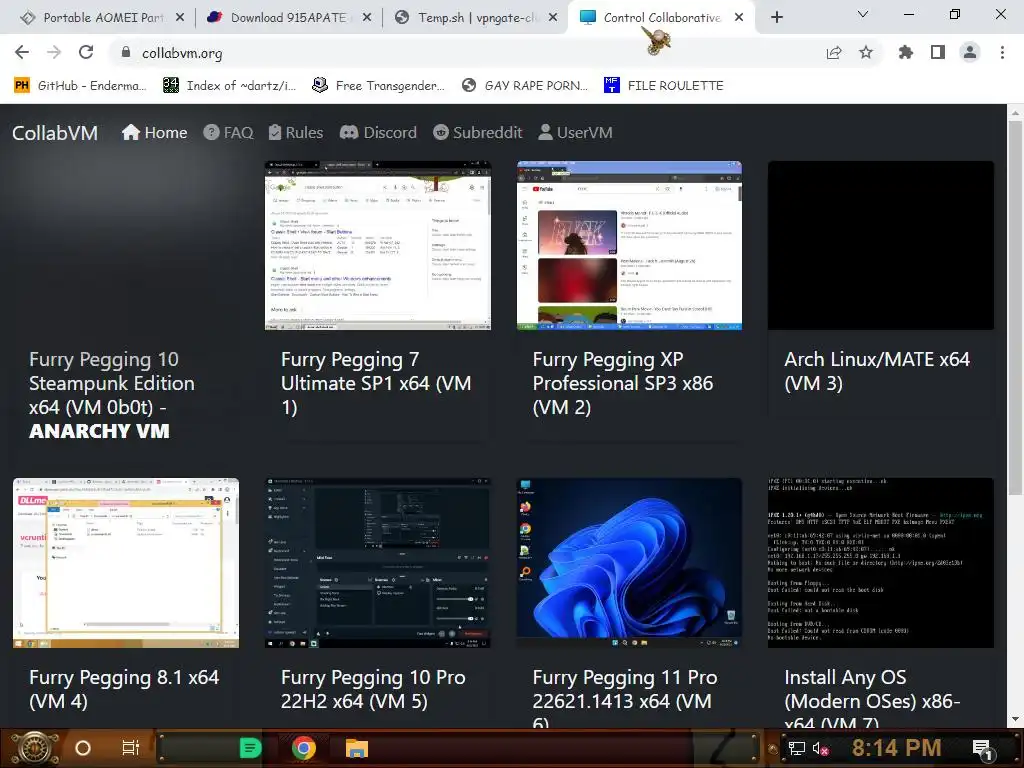
Task: Toggle the browser side panel icon
Action: coord(938,52)
